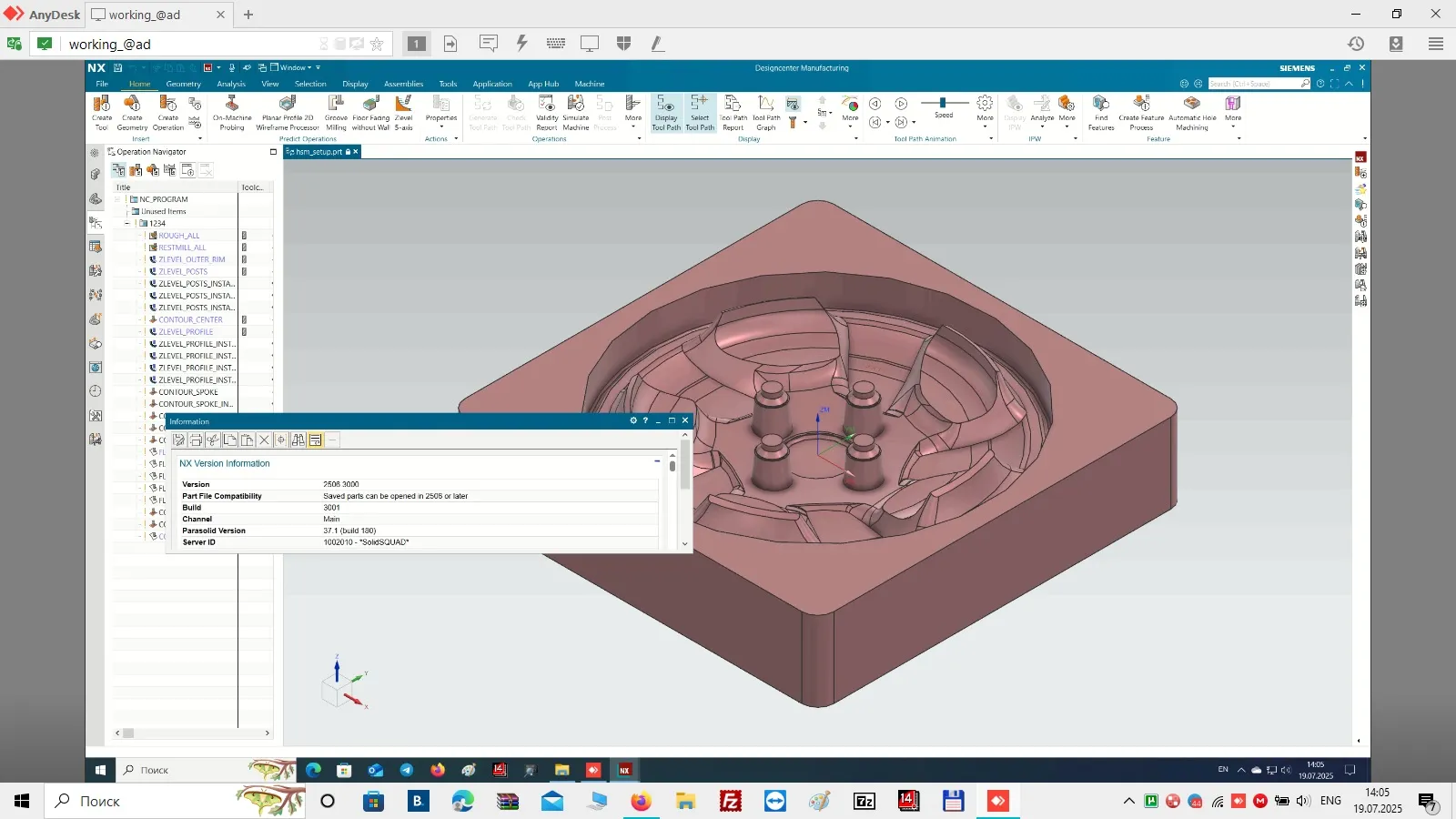Go to the Machine ribbon tab
This screenshot has width=1456, height=819.
coord(590,84)
